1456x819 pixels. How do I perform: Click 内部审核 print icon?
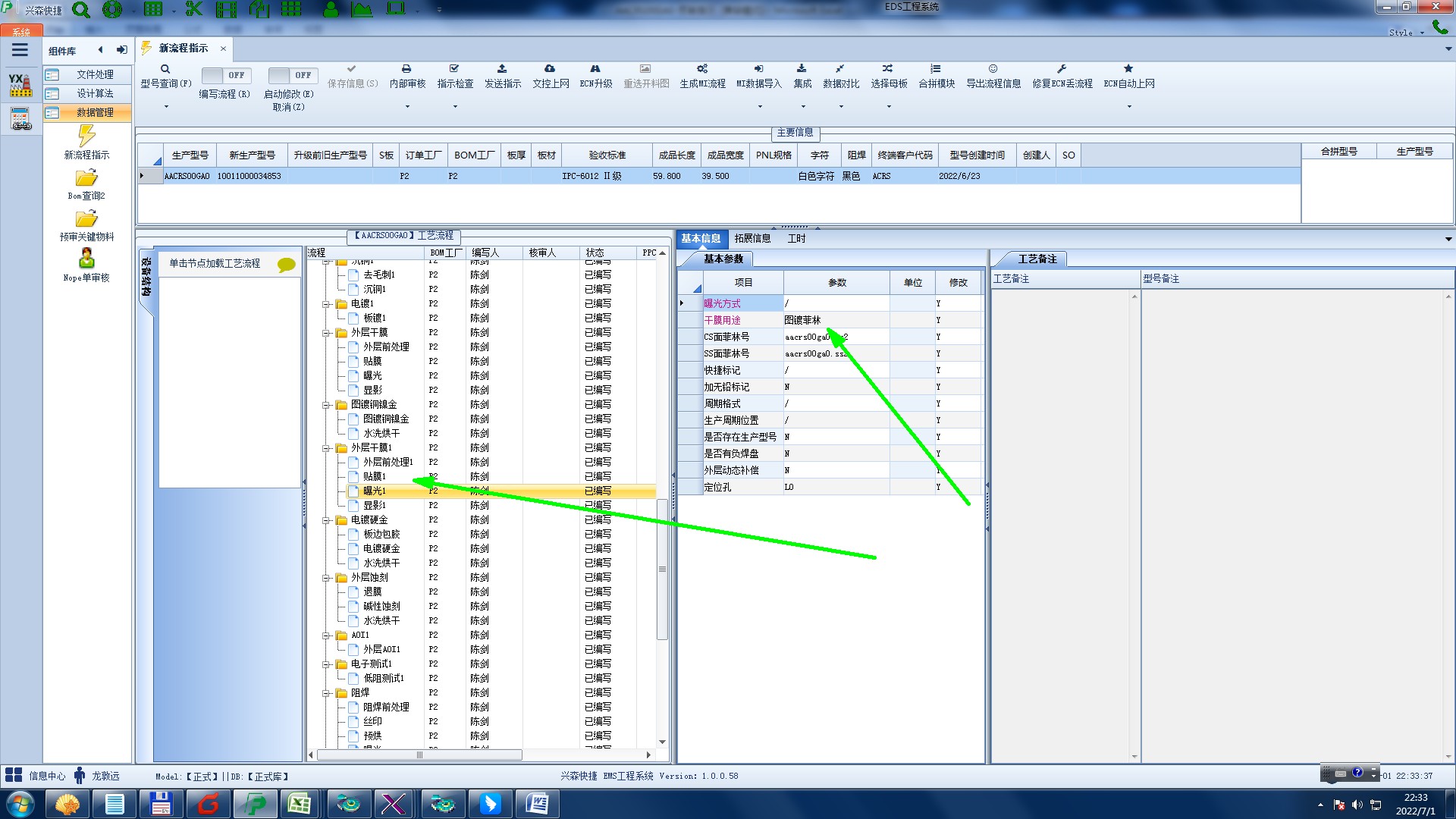[x=406, y=68]
